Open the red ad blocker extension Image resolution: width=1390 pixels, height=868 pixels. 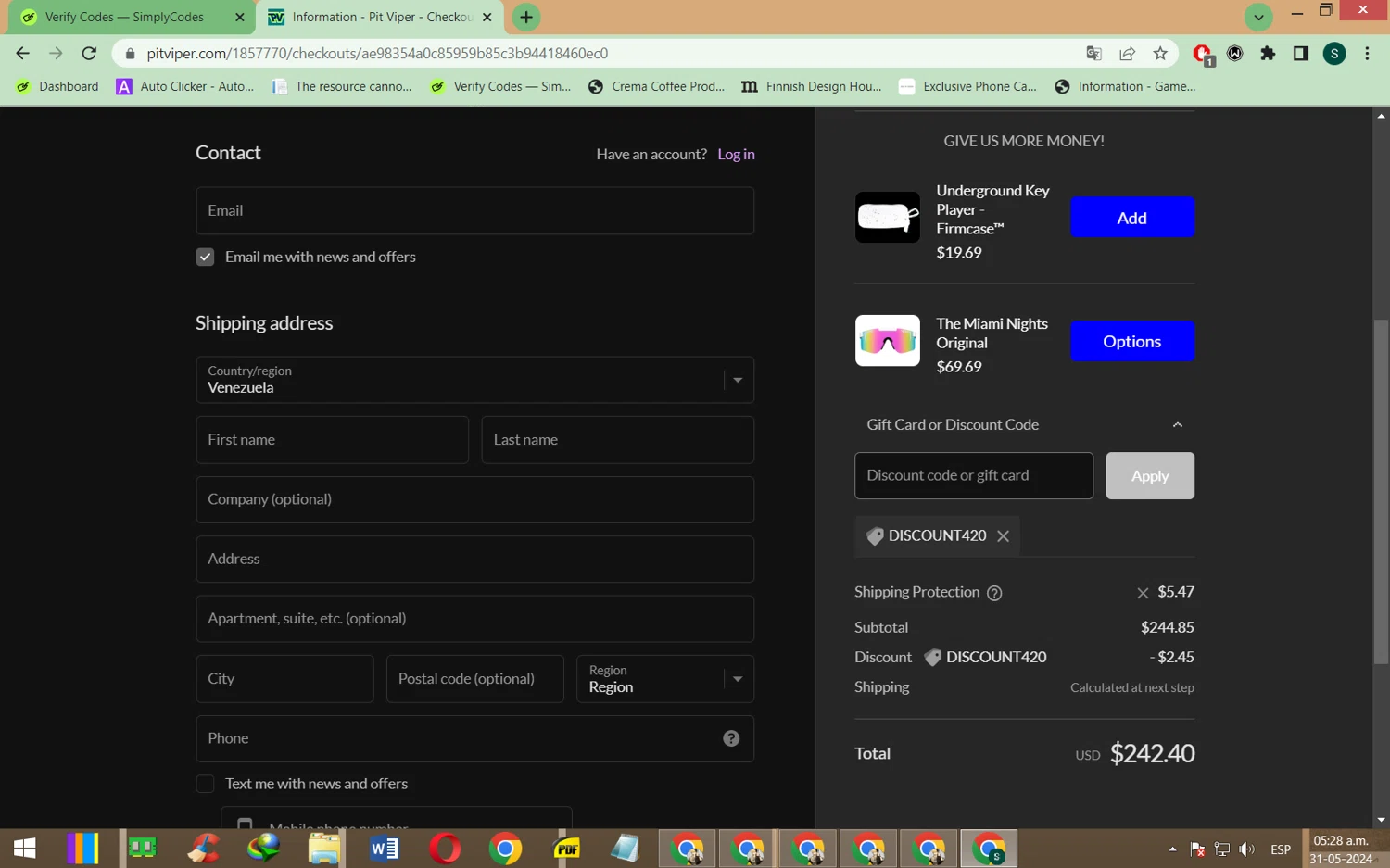click(x=1203, y=55)
